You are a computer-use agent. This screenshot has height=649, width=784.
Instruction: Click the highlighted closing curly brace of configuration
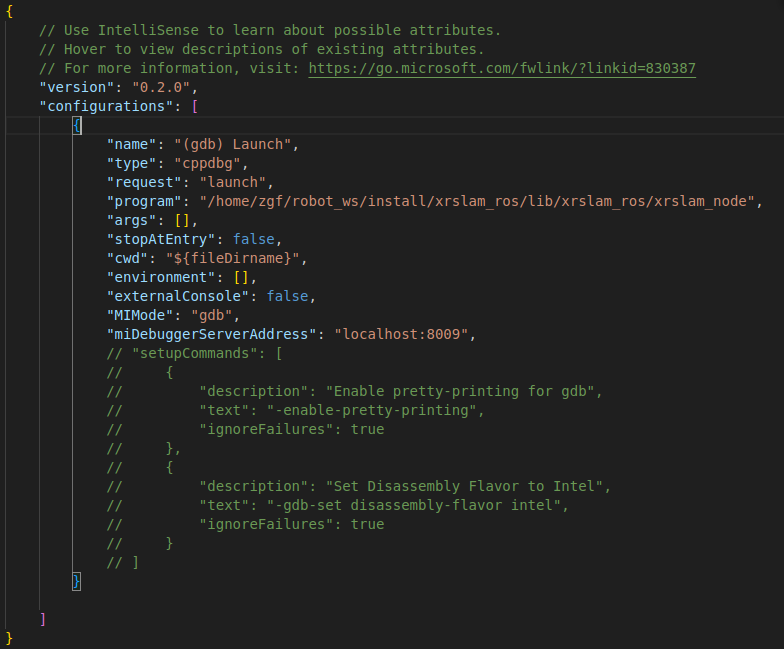(76, 582)
